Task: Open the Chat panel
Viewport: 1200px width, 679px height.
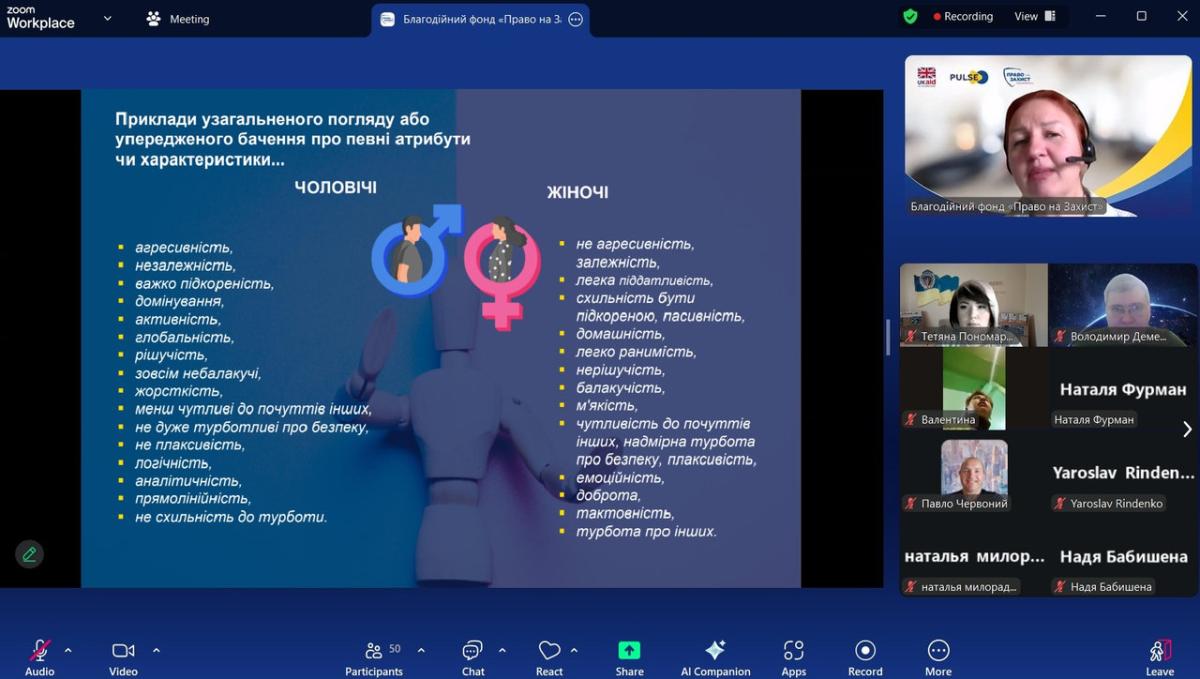Action: [x=473, y=657]
